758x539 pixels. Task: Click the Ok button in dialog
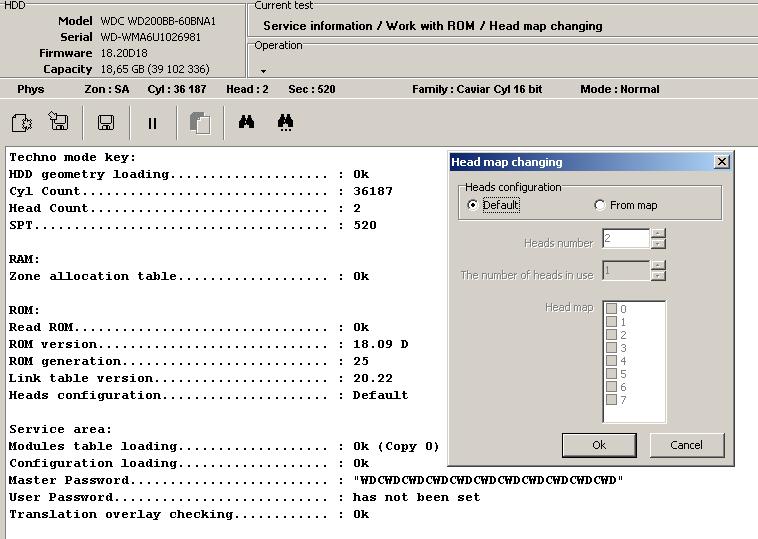599,445
